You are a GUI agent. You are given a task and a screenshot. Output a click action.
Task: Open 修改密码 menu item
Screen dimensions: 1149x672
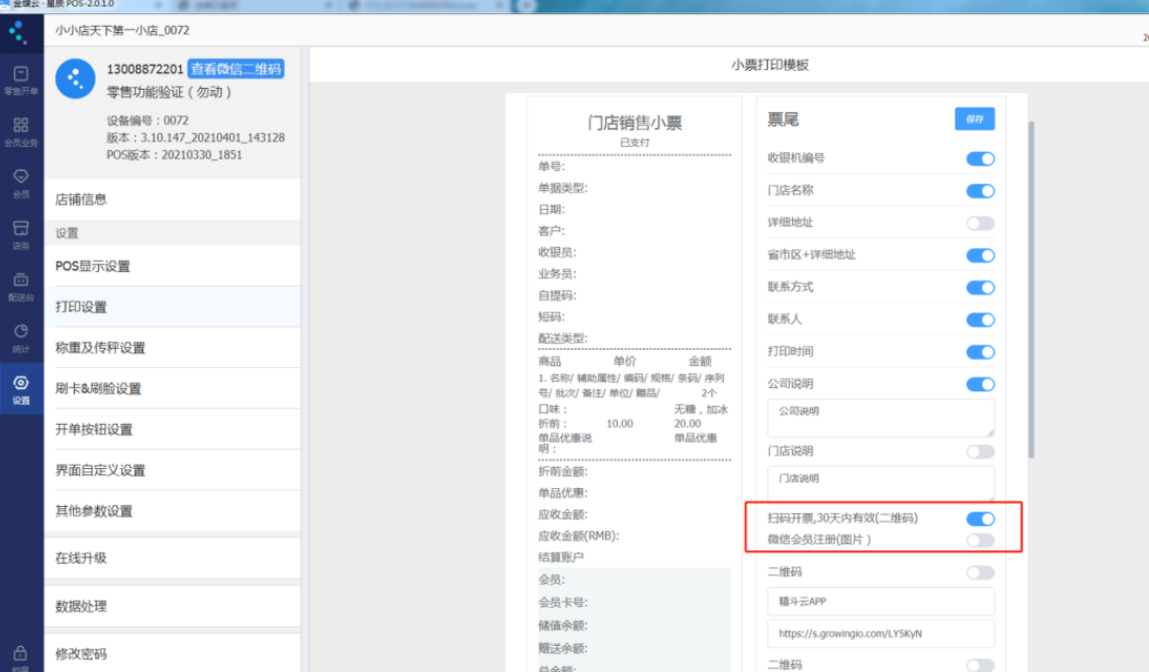click(172, 654)
